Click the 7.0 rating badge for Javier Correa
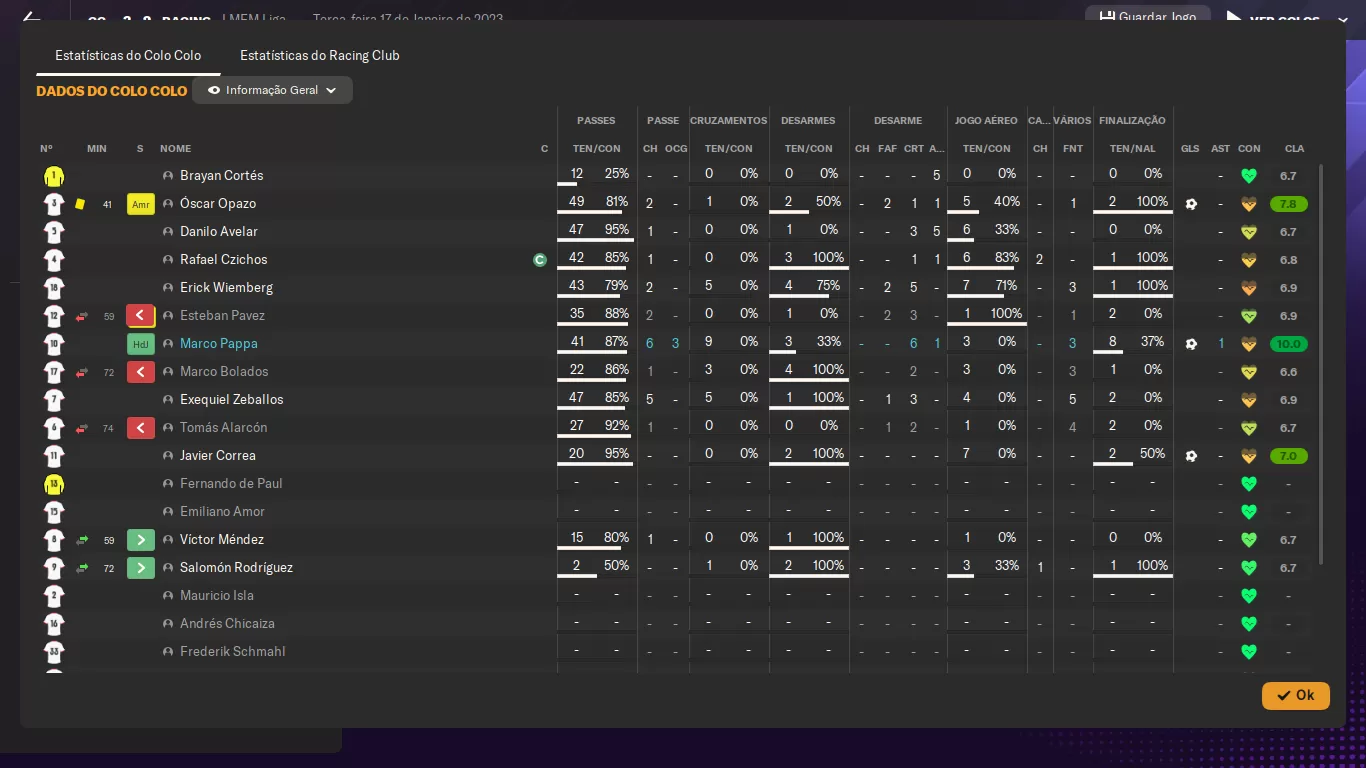Viewport: 1366px width, 768px height. click(x=1288, y=456)
